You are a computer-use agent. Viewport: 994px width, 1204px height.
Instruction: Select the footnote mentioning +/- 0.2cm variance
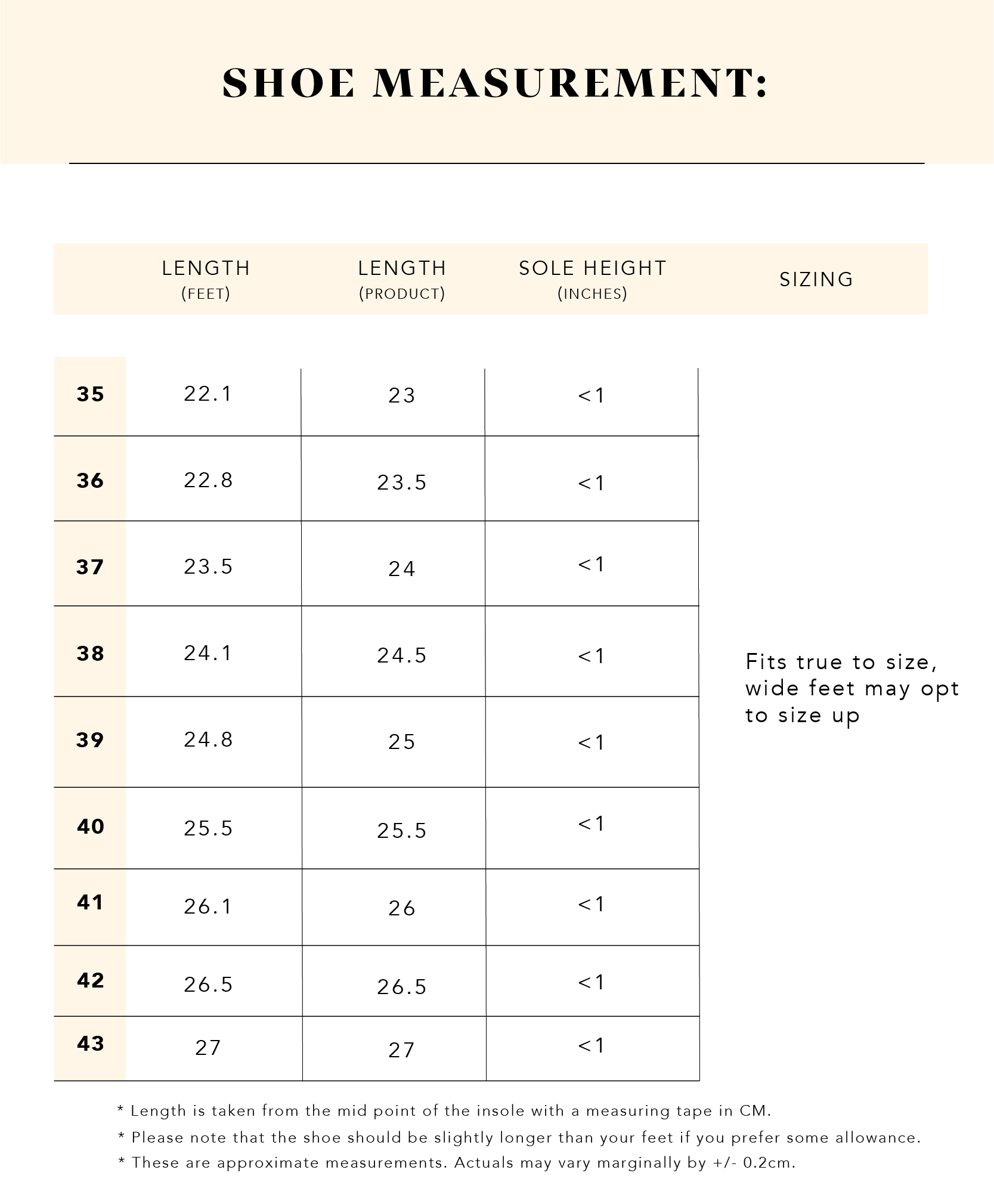[457, 1162]
